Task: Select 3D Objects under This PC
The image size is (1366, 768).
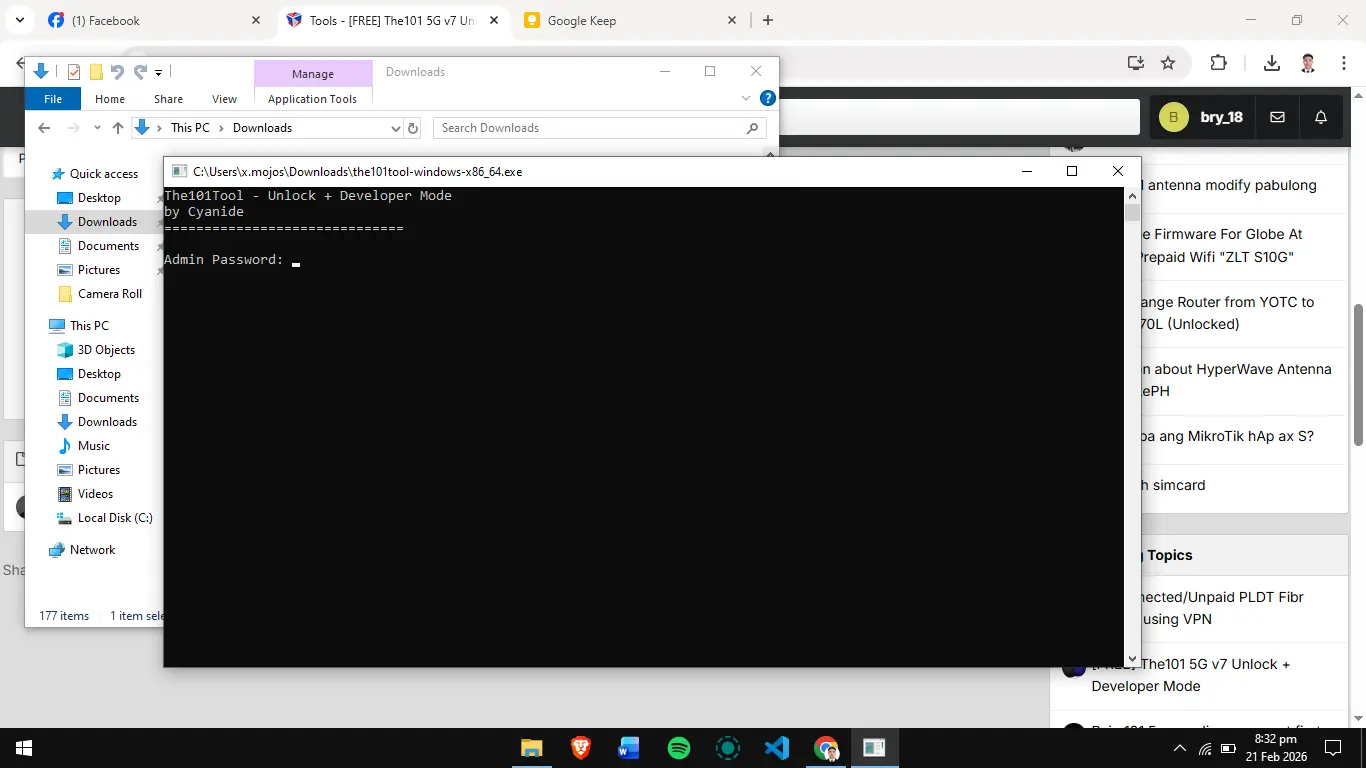Action: click(106, 350)
